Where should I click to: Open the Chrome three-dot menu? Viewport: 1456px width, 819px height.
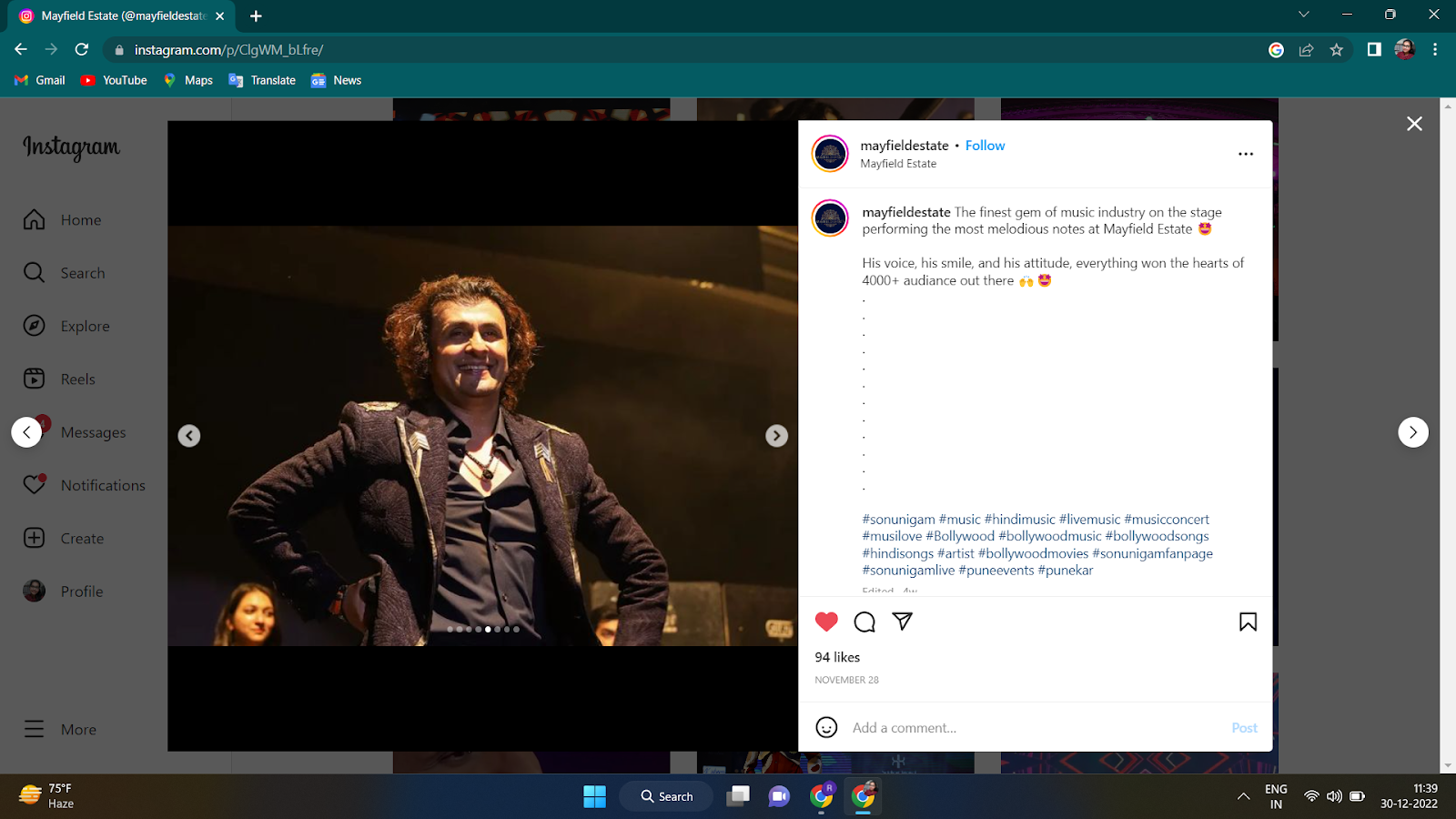[x=1435, y=50]
